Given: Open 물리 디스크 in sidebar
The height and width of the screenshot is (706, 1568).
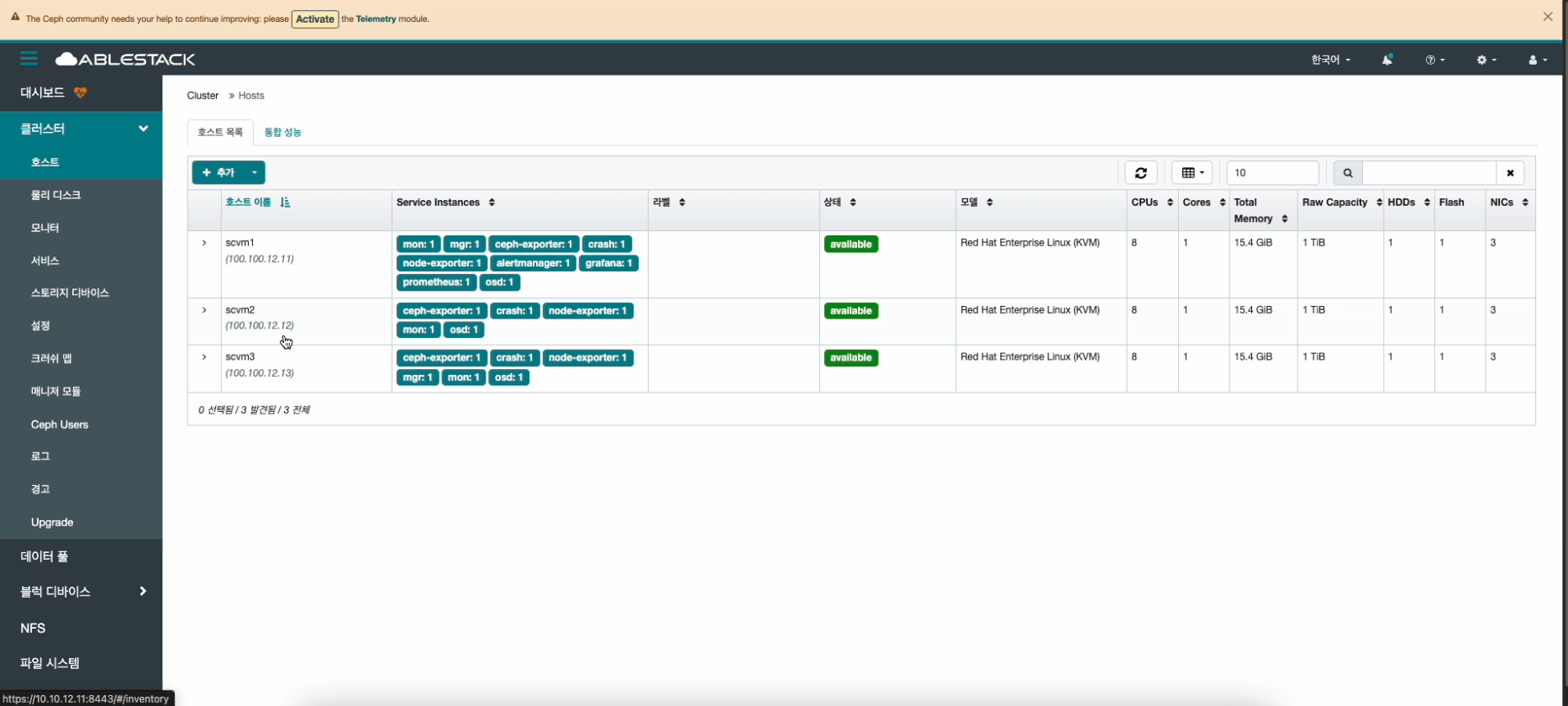Looking at the screenshot, I should [56, 195].
